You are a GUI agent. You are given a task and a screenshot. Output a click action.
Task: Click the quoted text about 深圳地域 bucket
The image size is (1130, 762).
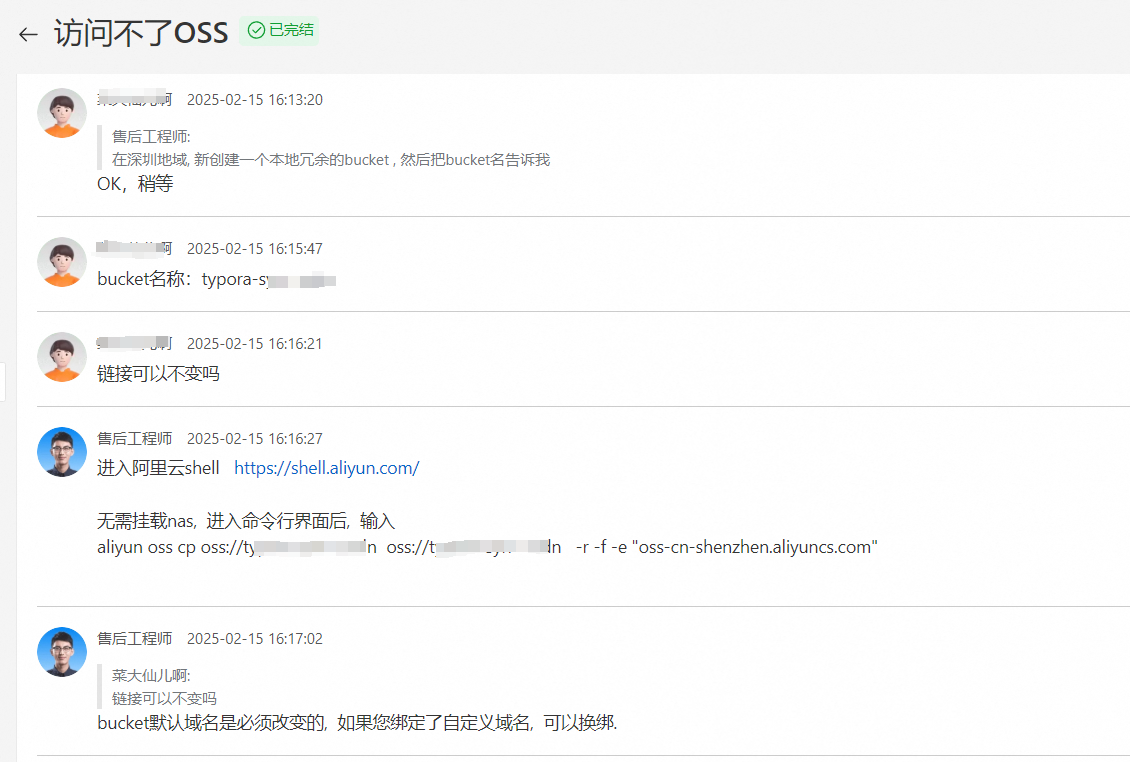point(331,159)
